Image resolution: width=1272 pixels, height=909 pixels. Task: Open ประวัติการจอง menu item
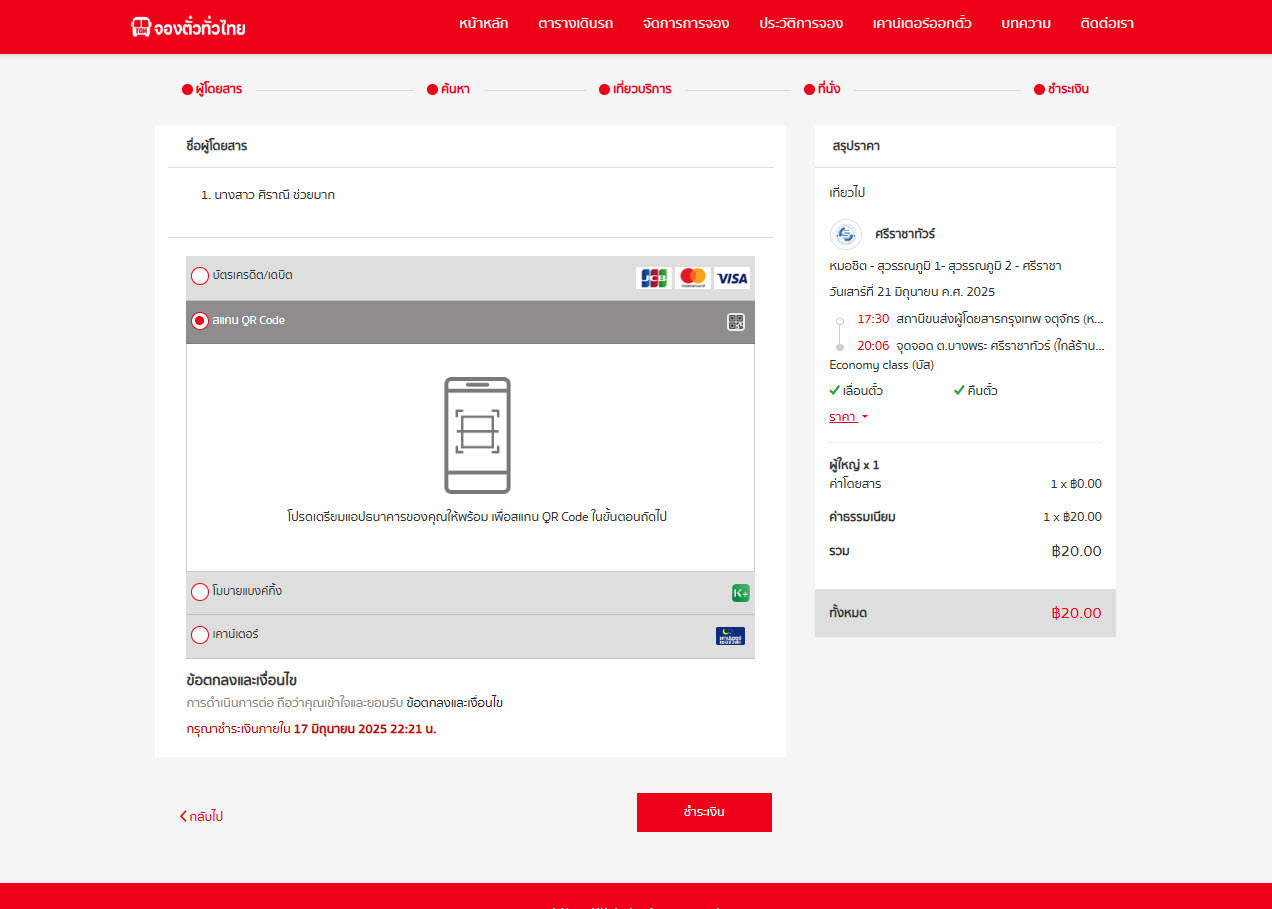pyautogui.click(x=801, y=23)
